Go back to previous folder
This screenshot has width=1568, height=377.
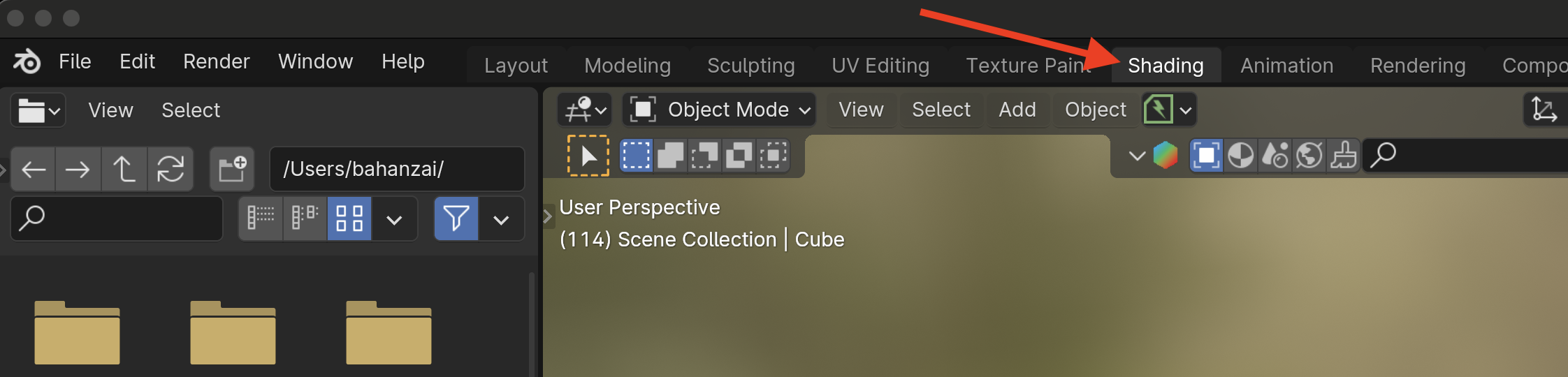pyautogui.click(x=34, y=169)
